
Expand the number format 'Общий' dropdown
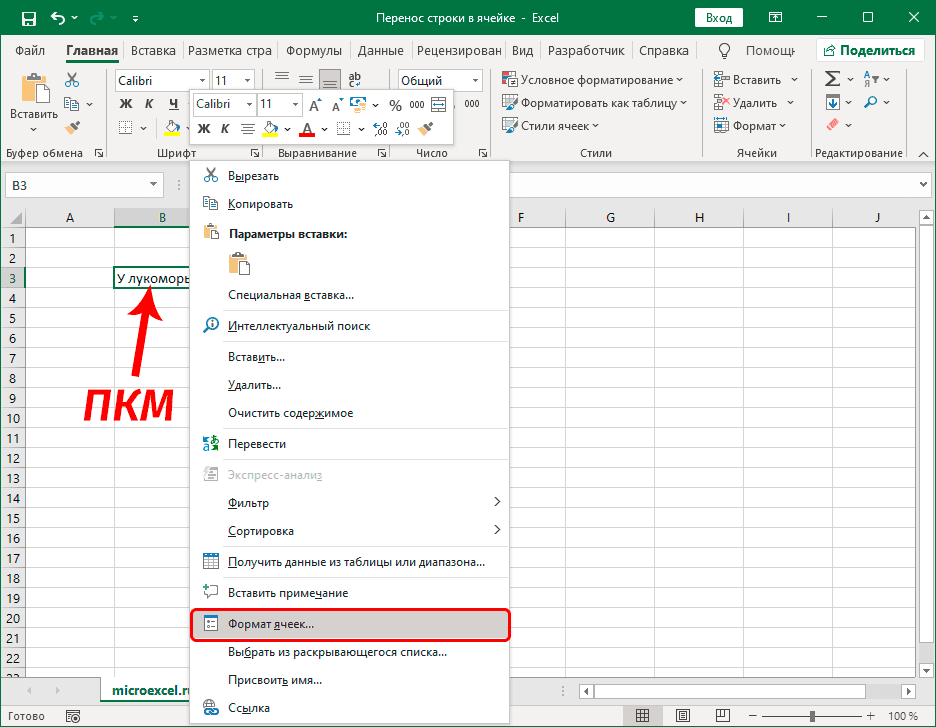click(474, 80)
